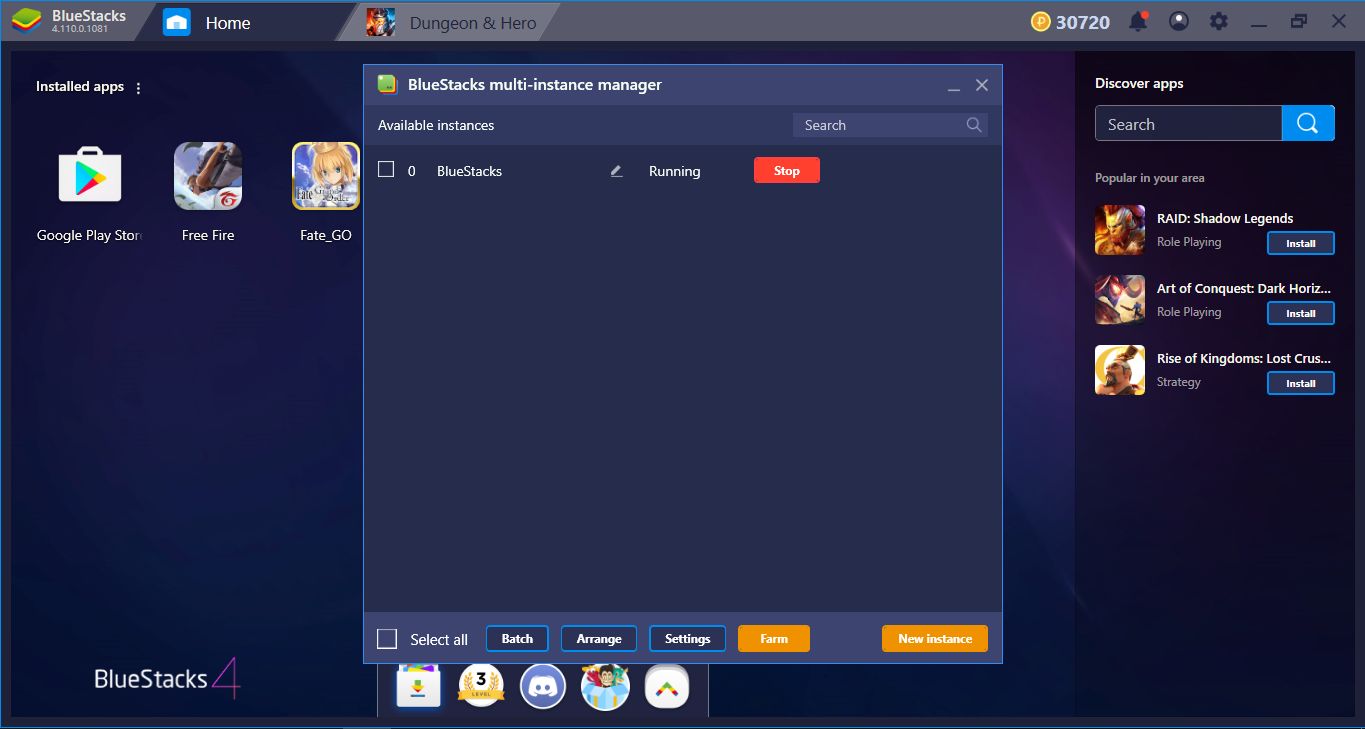Click the orange Farm button
Image resolution: width=1365 pixels, height=729 pixels.
[774, 639]
